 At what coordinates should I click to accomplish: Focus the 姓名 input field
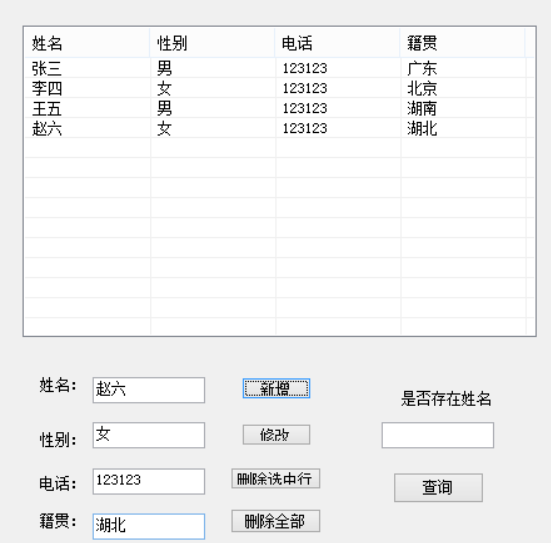pos(149,390)
